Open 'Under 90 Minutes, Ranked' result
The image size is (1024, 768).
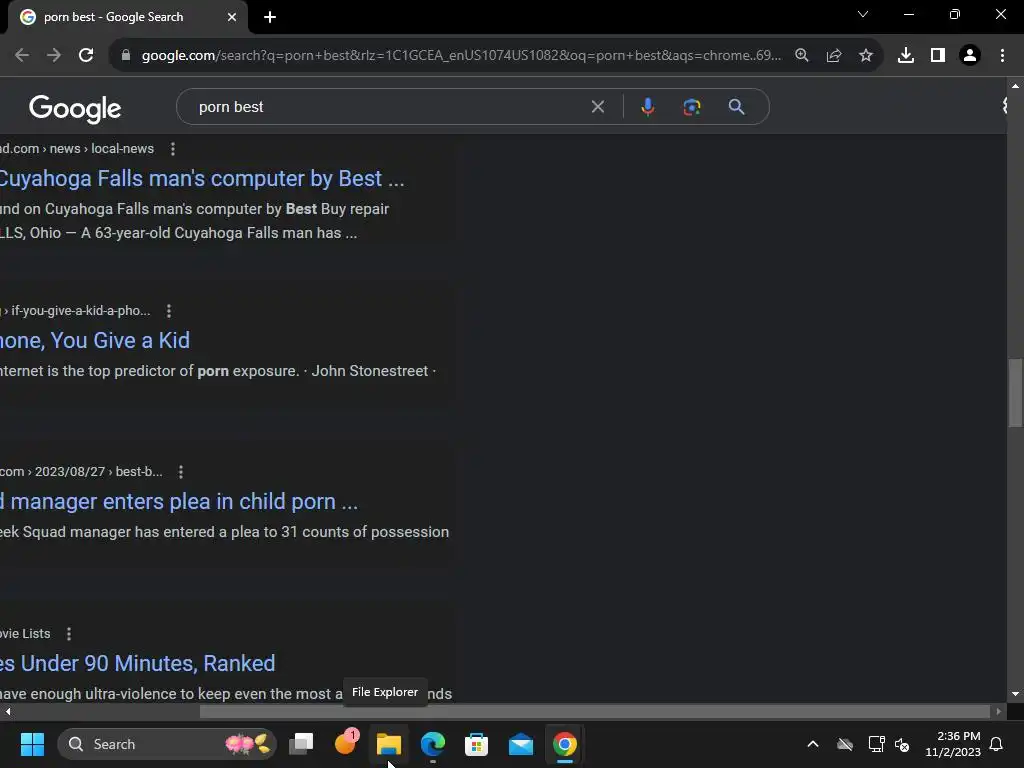137,664
